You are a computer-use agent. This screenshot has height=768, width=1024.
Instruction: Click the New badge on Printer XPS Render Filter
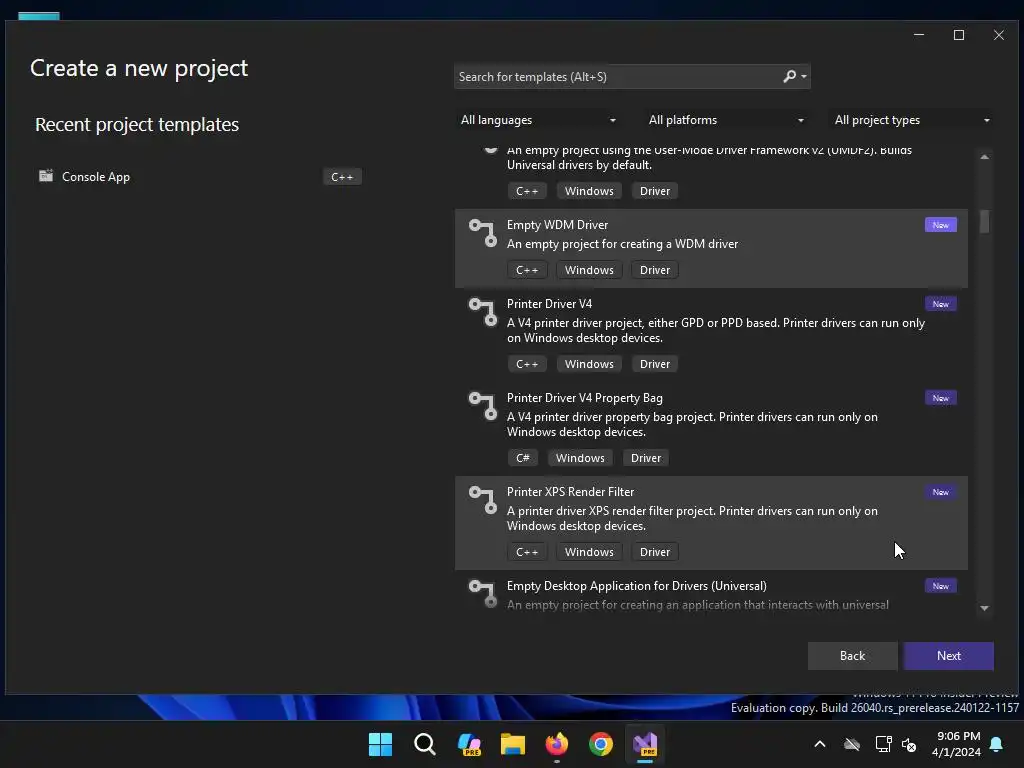pyautogui.click(x=940, y=492)
